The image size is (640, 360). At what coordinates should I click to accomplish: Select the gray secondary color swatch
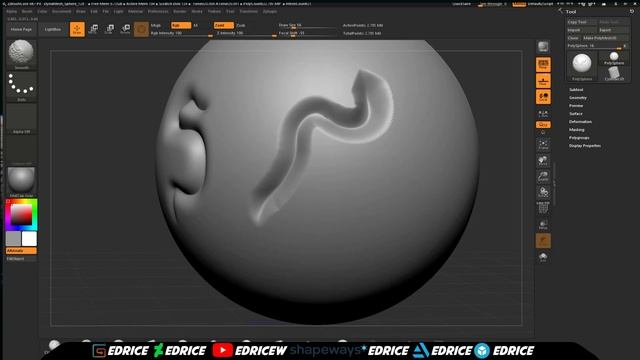click(13, 238)
